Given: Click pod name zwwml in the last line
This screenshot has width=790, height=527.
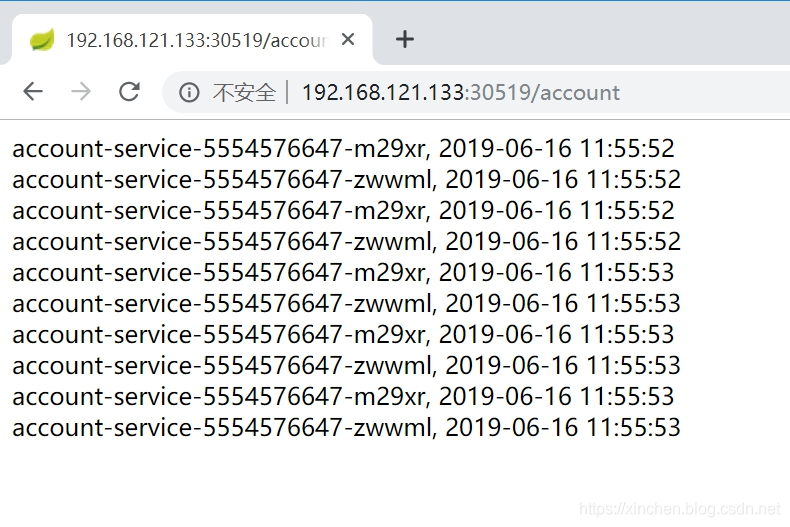Looking at the screenshot, I should [x=392, y=428].
